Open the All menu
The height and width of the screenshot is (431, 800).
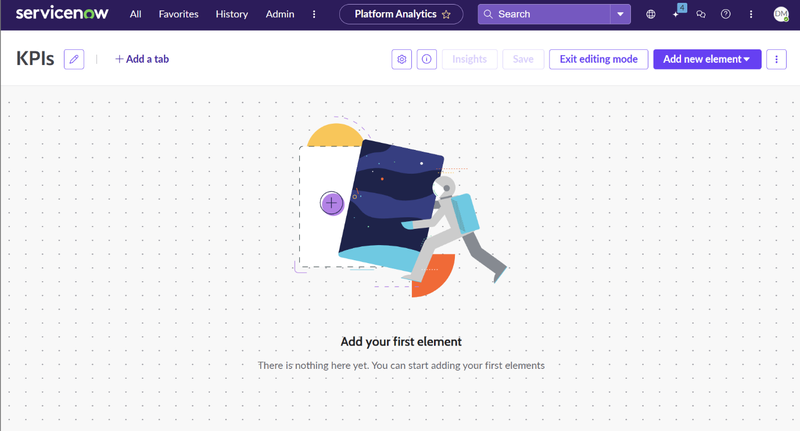point(135,14)
